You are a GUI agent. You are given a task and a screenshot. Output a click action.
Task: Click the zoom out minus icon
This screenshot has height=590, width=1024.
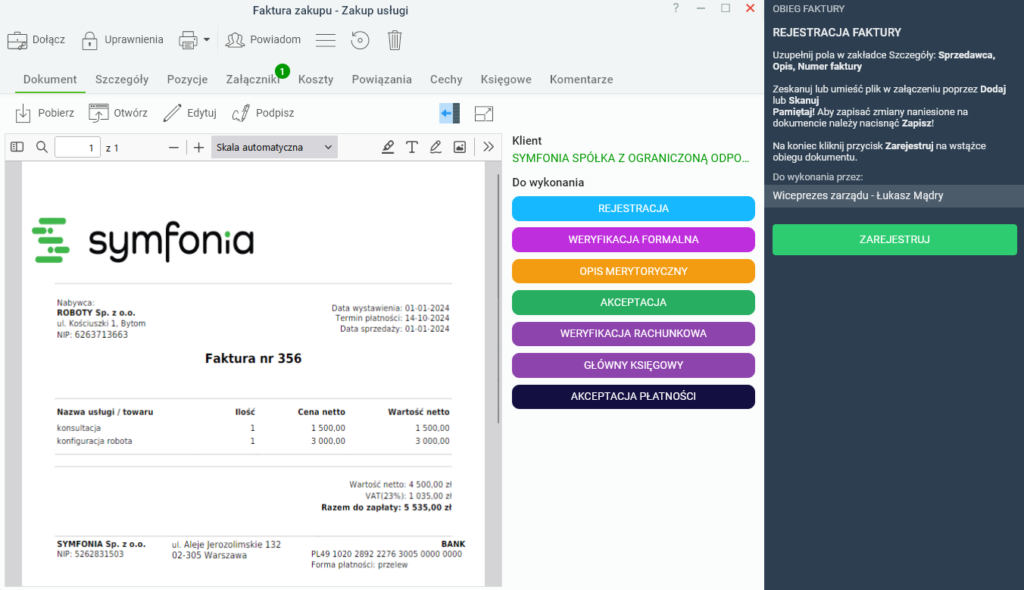173,148
